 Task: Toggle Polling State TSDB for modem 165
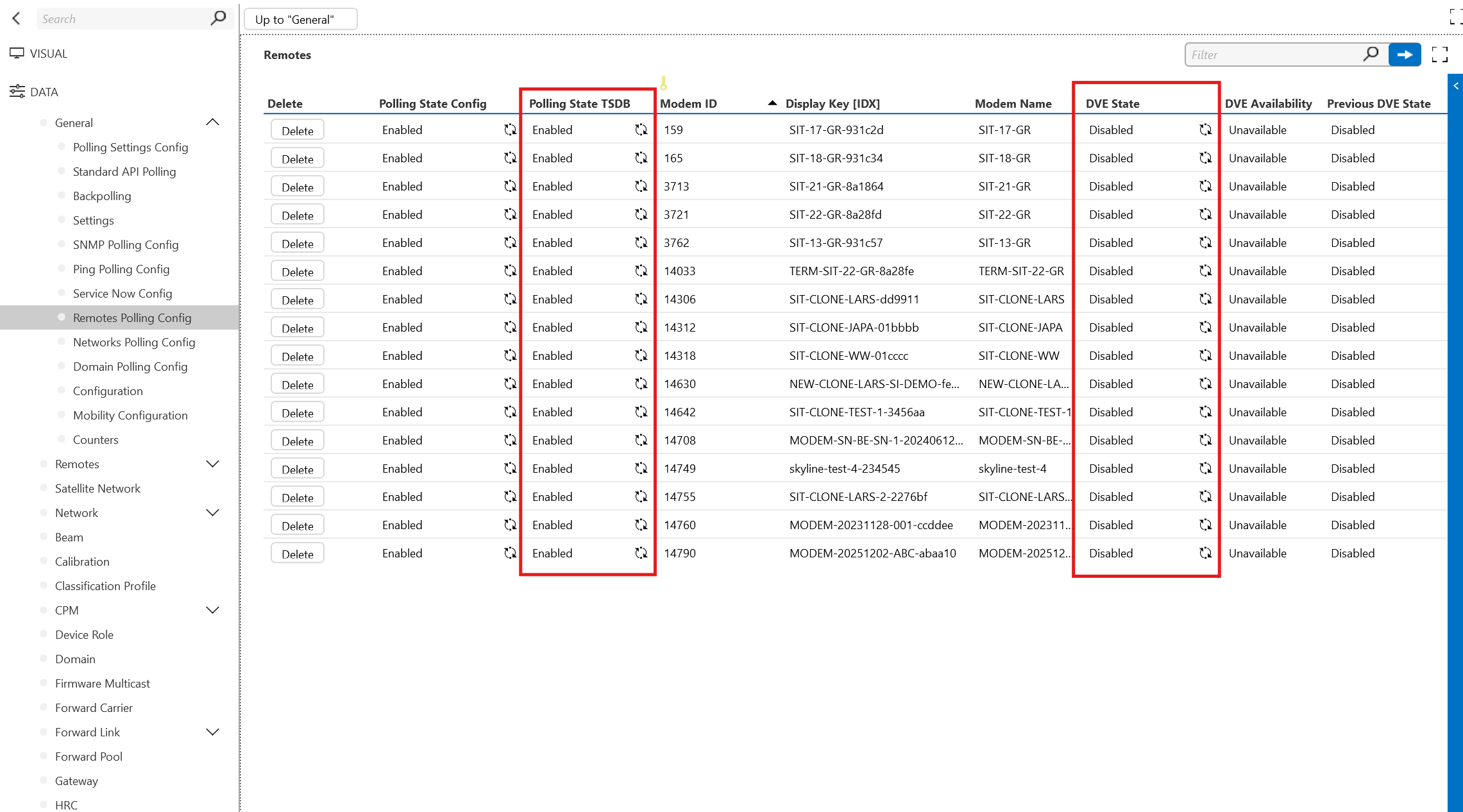coord(641,158)
